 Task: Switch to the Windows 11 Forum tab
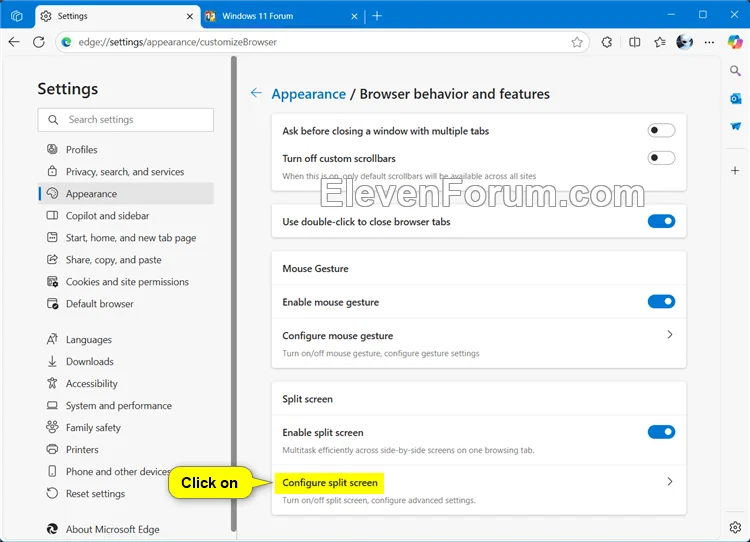click(x=282, y=16)
